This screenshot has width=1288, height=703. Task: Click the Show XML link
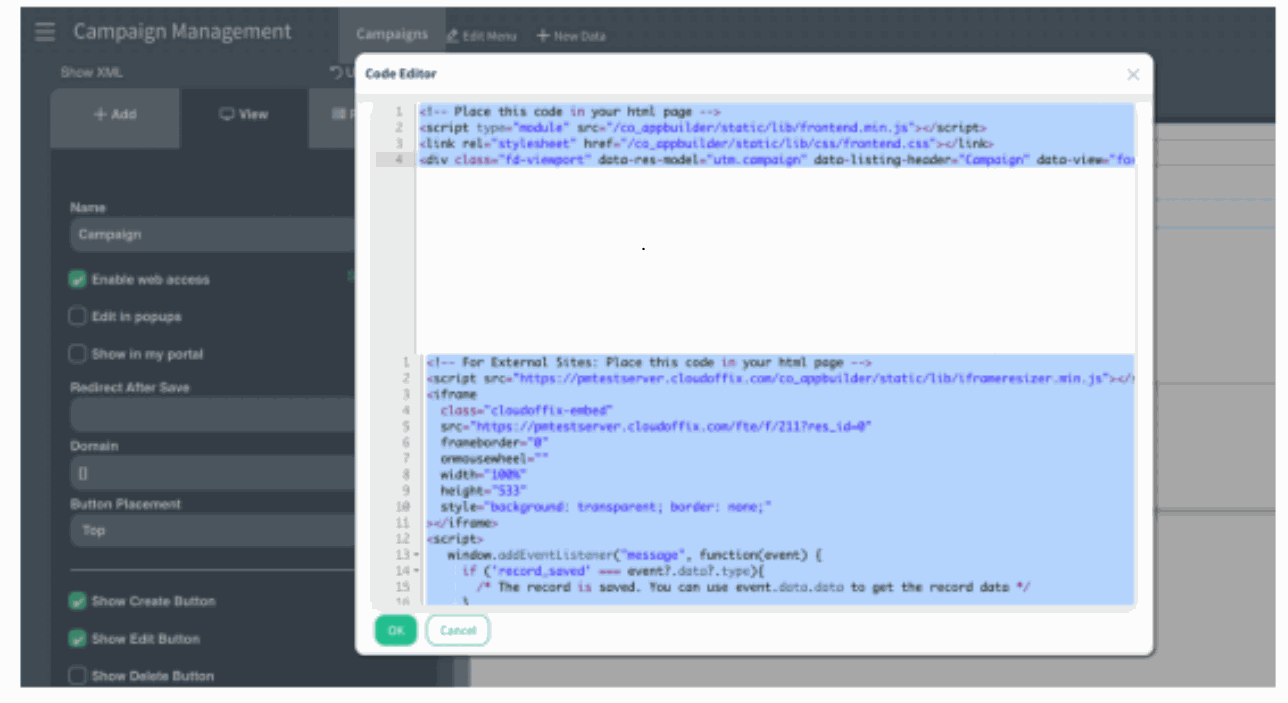(x=91, y=73)
